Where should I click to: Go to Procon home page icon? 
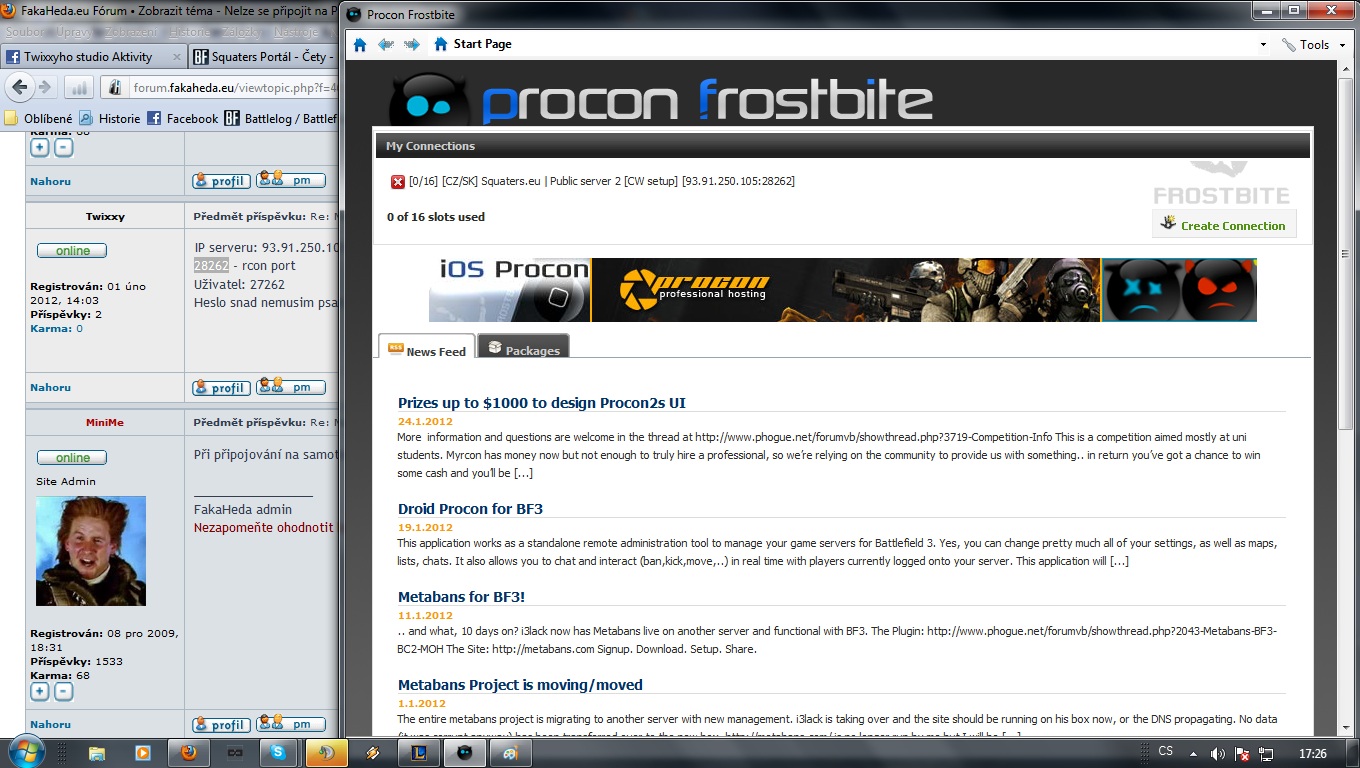point(360,44)
